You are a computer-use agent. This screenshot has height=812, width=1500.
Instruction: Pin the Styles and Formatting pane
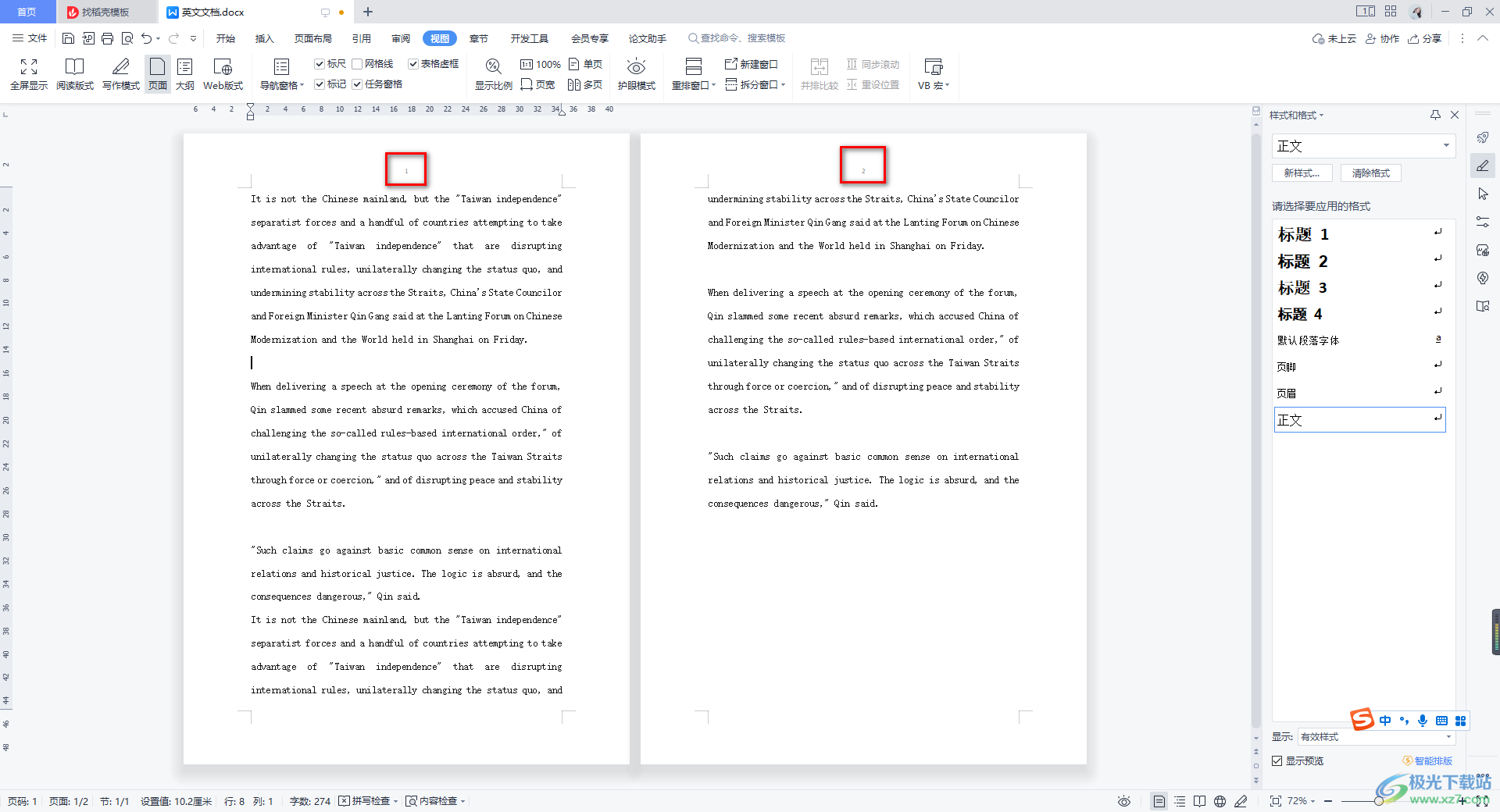click(1435, 115)
